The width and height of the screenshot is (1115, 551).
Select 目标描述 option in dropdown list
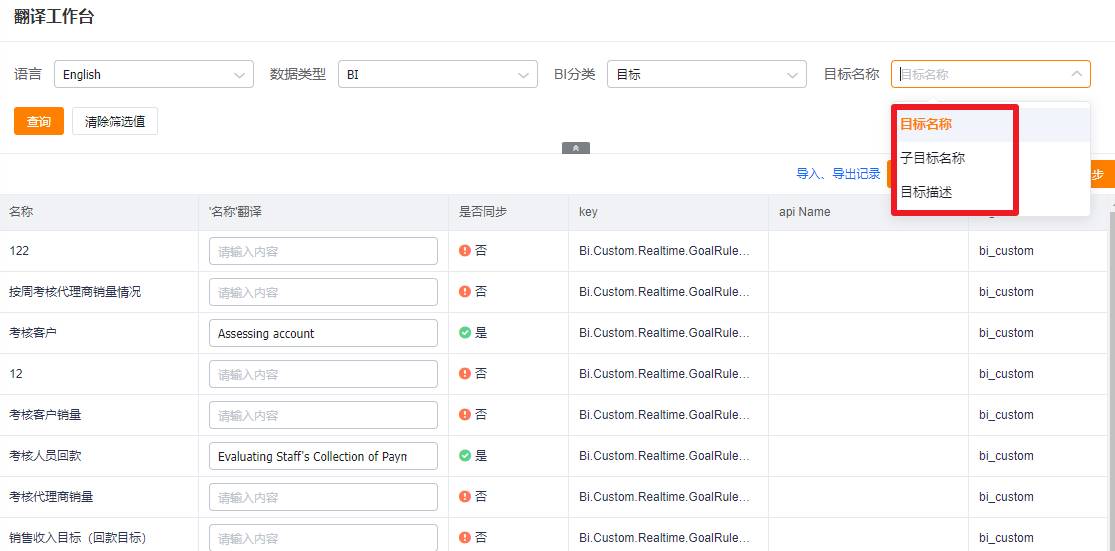click(991, 191)
